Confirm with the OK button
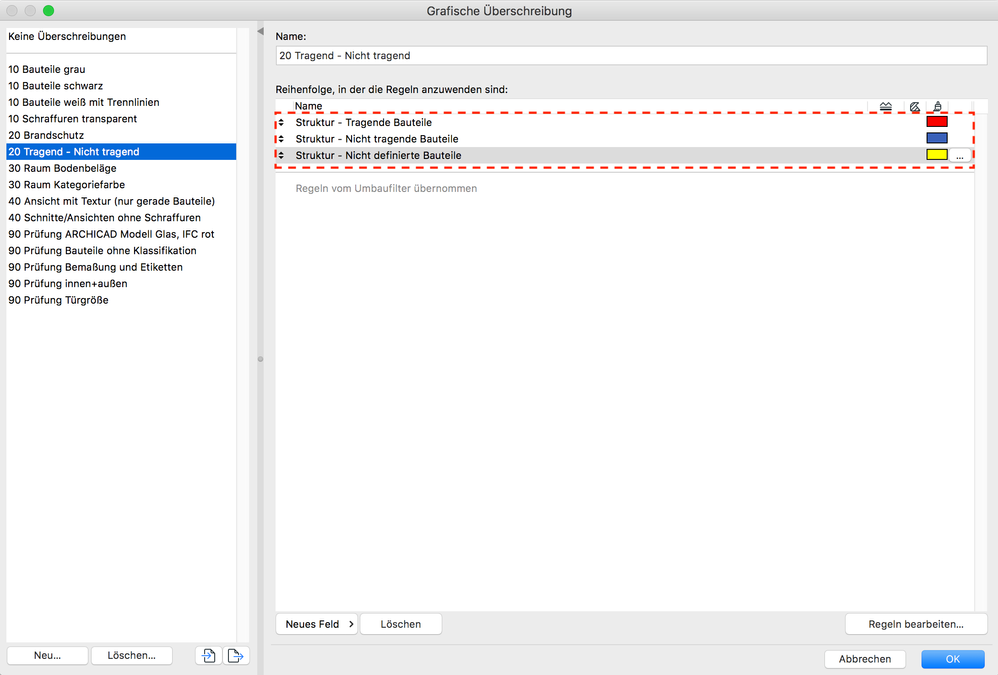The width and height of the screenshot is (998, 675). [x=953, y=659]
